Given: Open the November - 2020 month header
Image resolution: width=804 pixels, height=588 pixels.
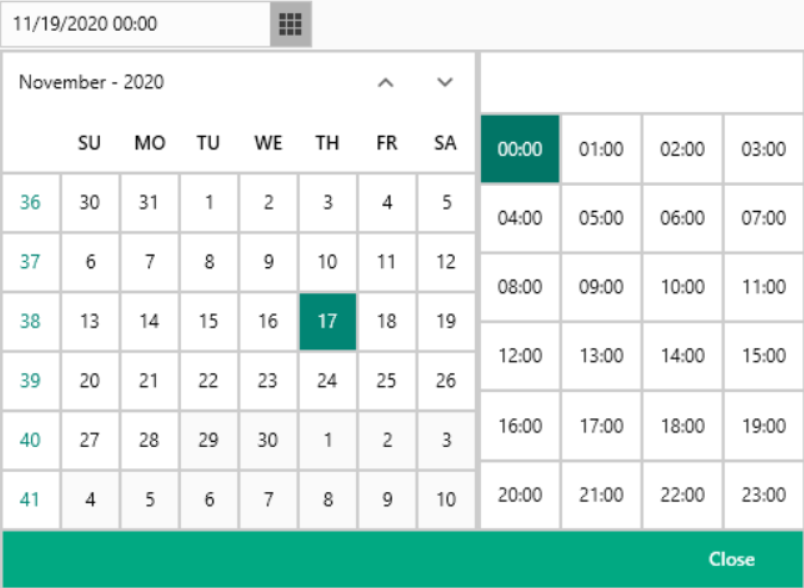Looking at the screenshot, I should [x=92, y=82].
